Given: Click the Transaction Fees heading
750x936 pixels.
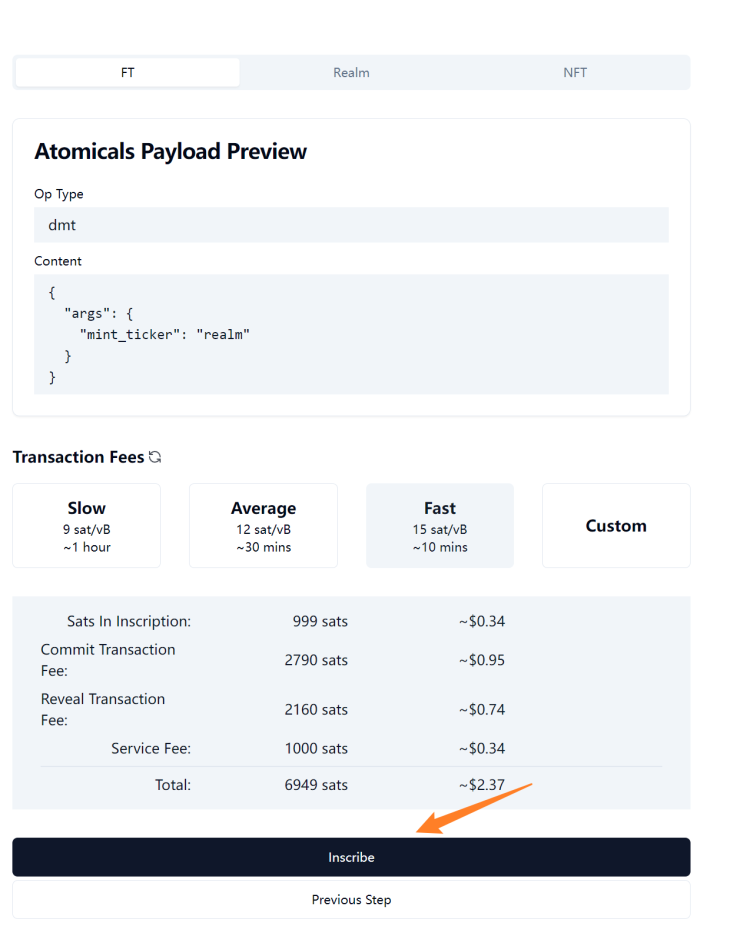Looking at the screenshot, I should 78,457.
